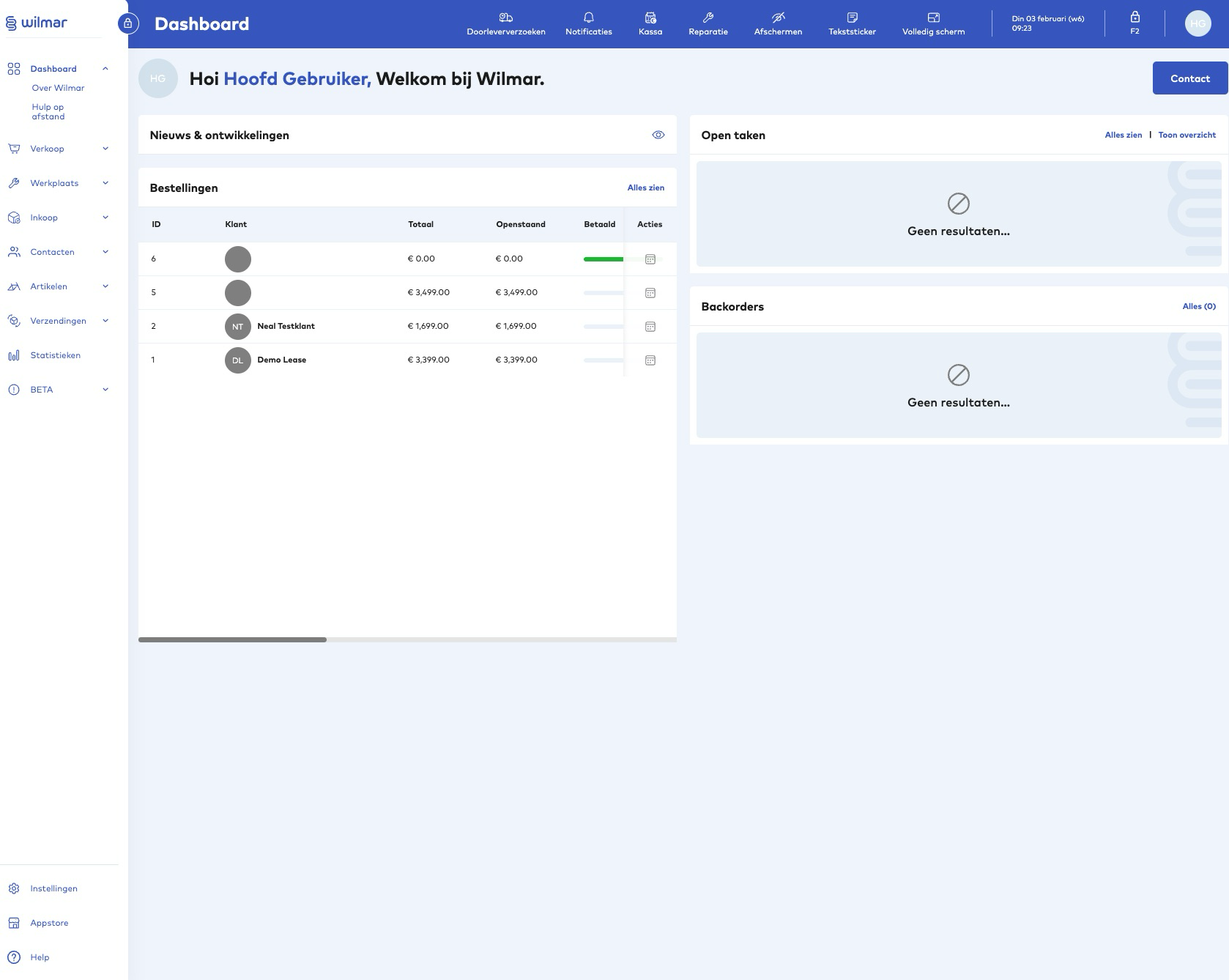Screen dimensions: 1229x980
Task: Click Alles zien link in Bestellingen
Action: (x=645, y=188)
